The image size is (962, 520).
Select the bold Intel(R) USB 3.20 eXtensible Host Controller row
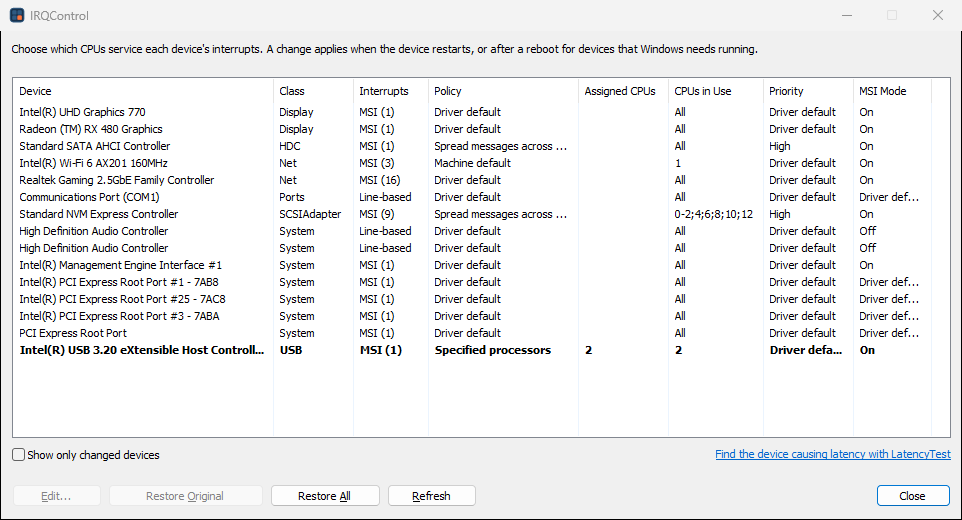(x=472, y=350)
